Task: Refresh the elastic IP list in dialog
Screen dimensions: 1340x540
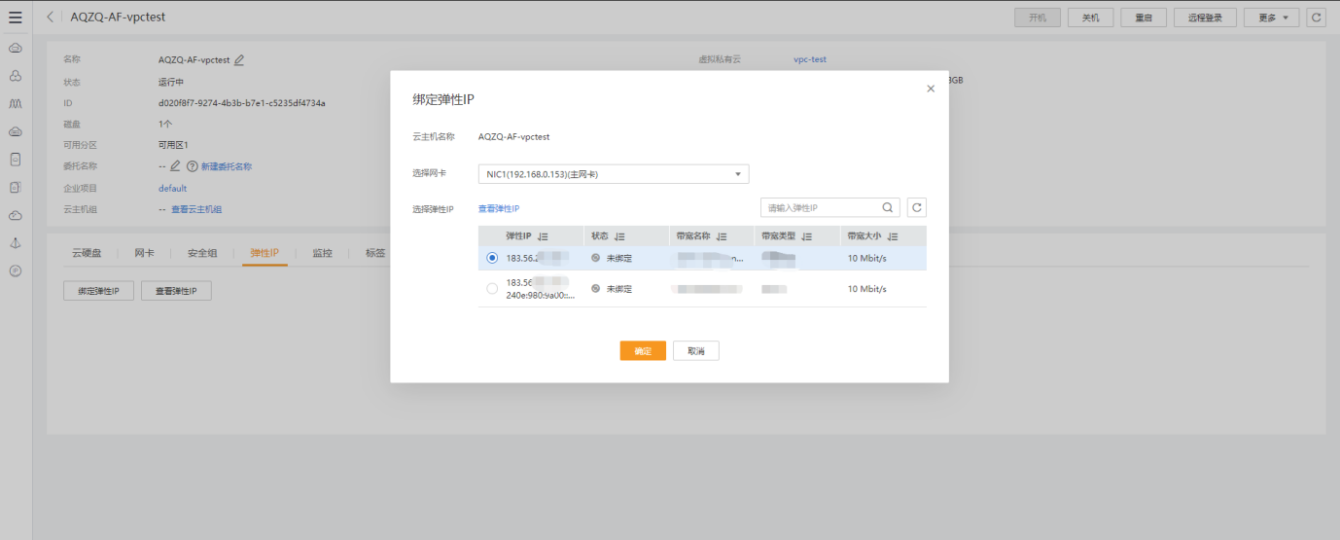Action: (x=917, y=208)
